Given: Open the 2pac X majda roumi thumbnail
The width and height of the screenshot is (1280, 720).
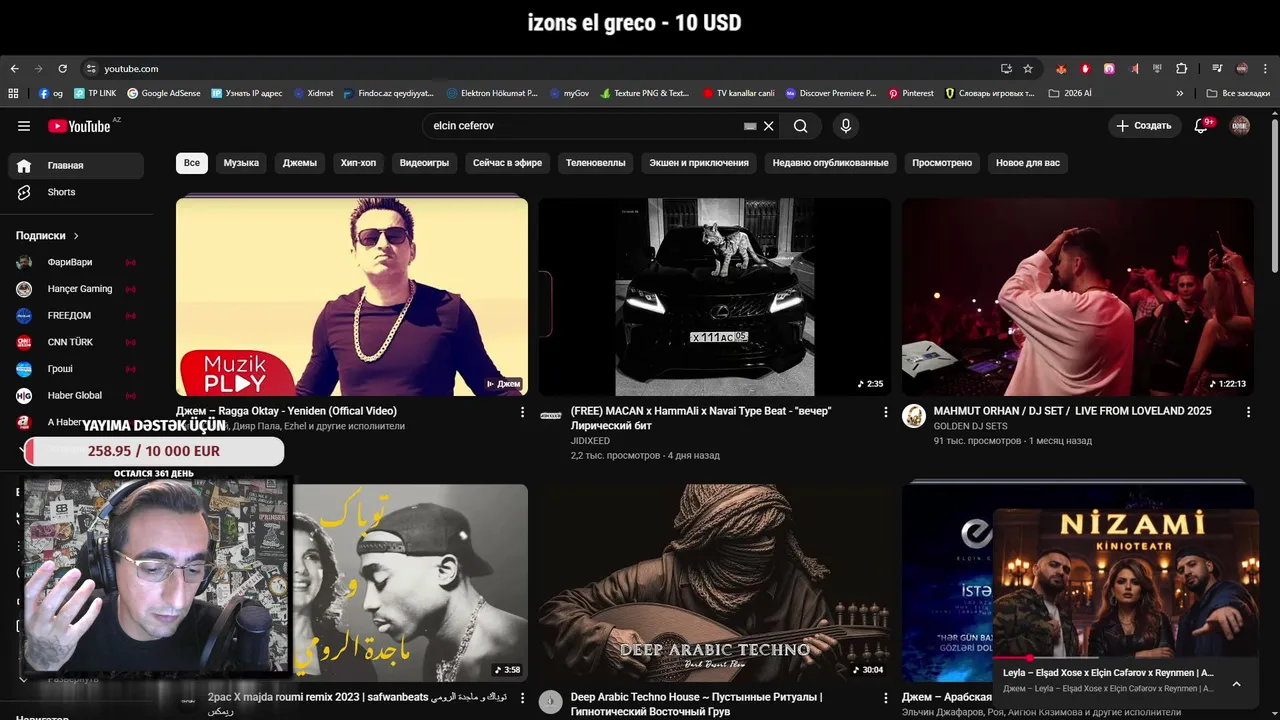Looking at the screenshot, I should pyautogui.click(x=410, y=583).
